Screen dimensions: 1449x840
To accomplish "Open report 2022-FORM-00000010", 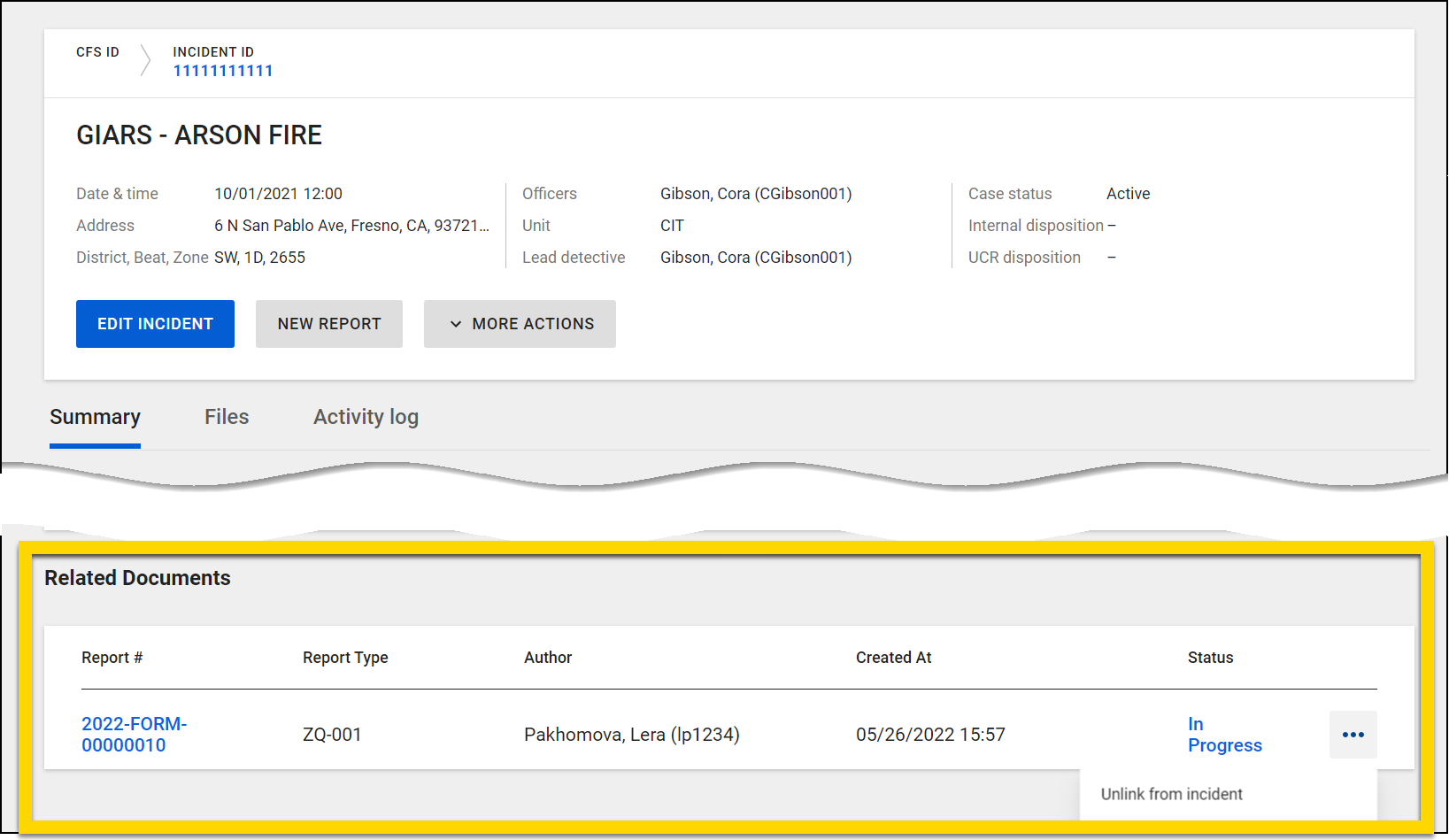I will click(x=134, y=734).
